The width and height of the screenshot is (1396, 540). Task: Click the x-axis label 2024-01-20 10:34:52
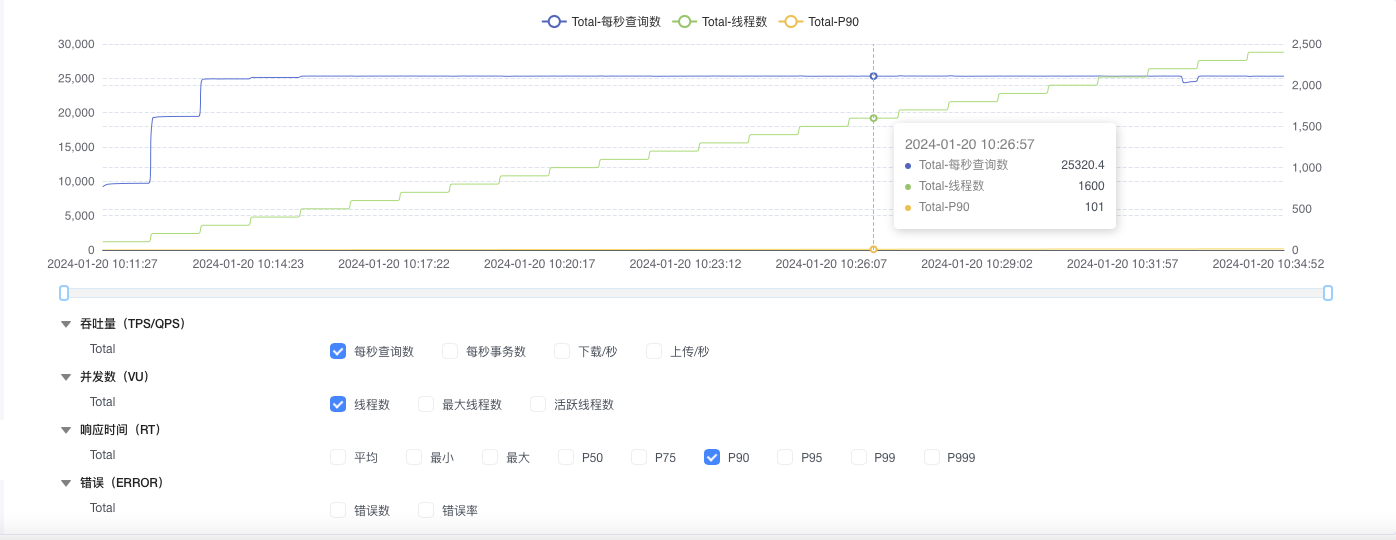click(1268, 264)
